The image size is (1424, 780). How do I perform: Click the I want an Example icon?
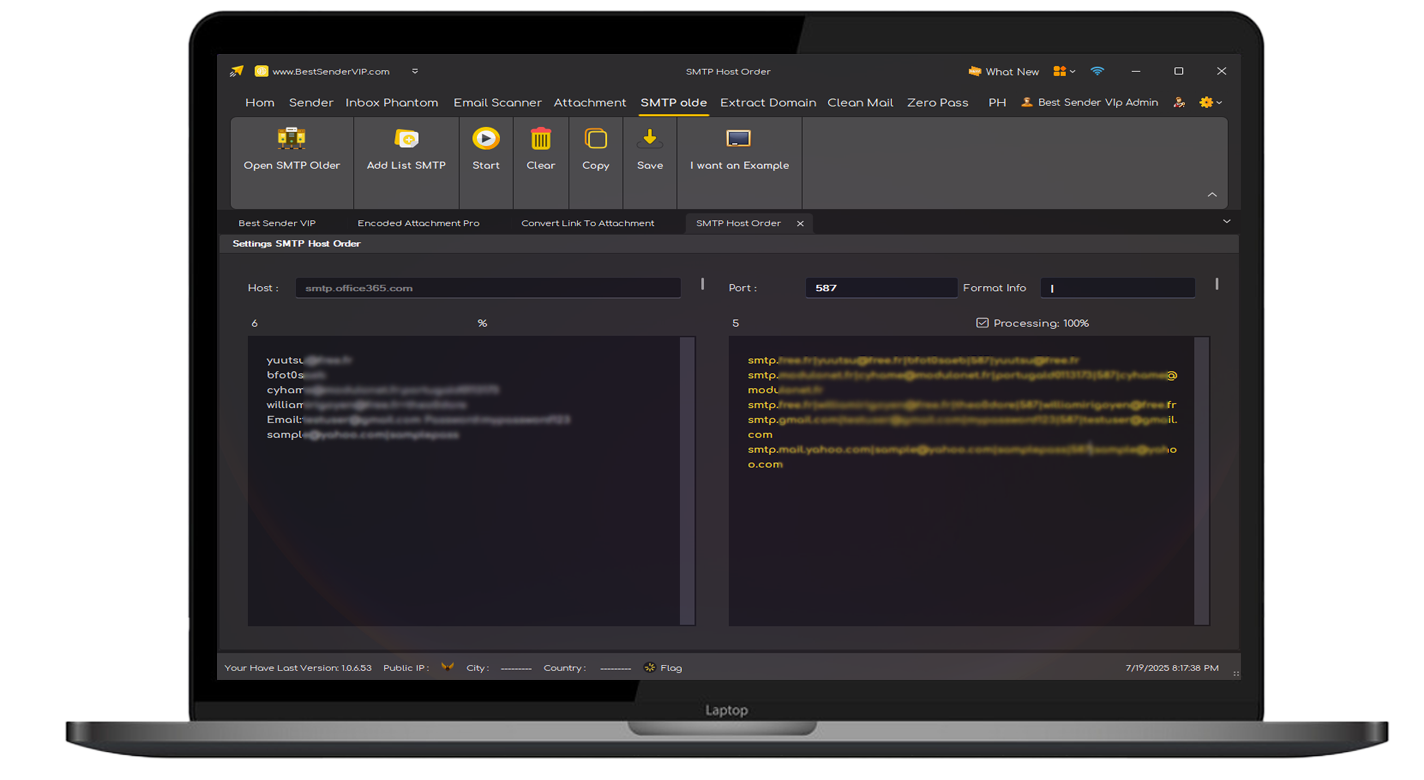point(739,138)
